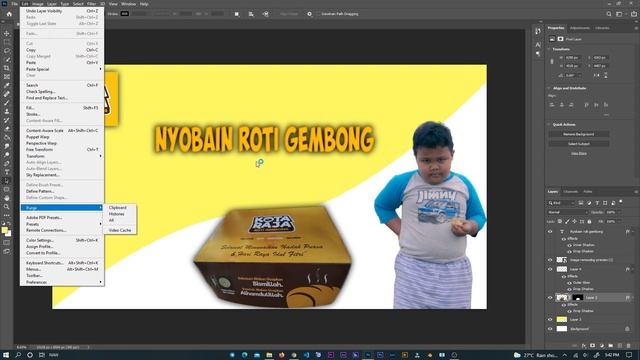Click the Layer 2 mask thumbnail
The height and width of the screenshot is (360, 640).
(x=577, y=298)
